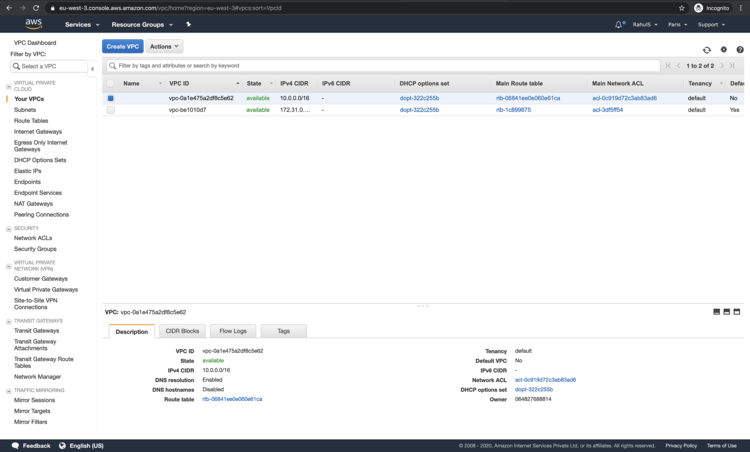
Task: Open Subnets in the sidebar
Action: [25, 110]
